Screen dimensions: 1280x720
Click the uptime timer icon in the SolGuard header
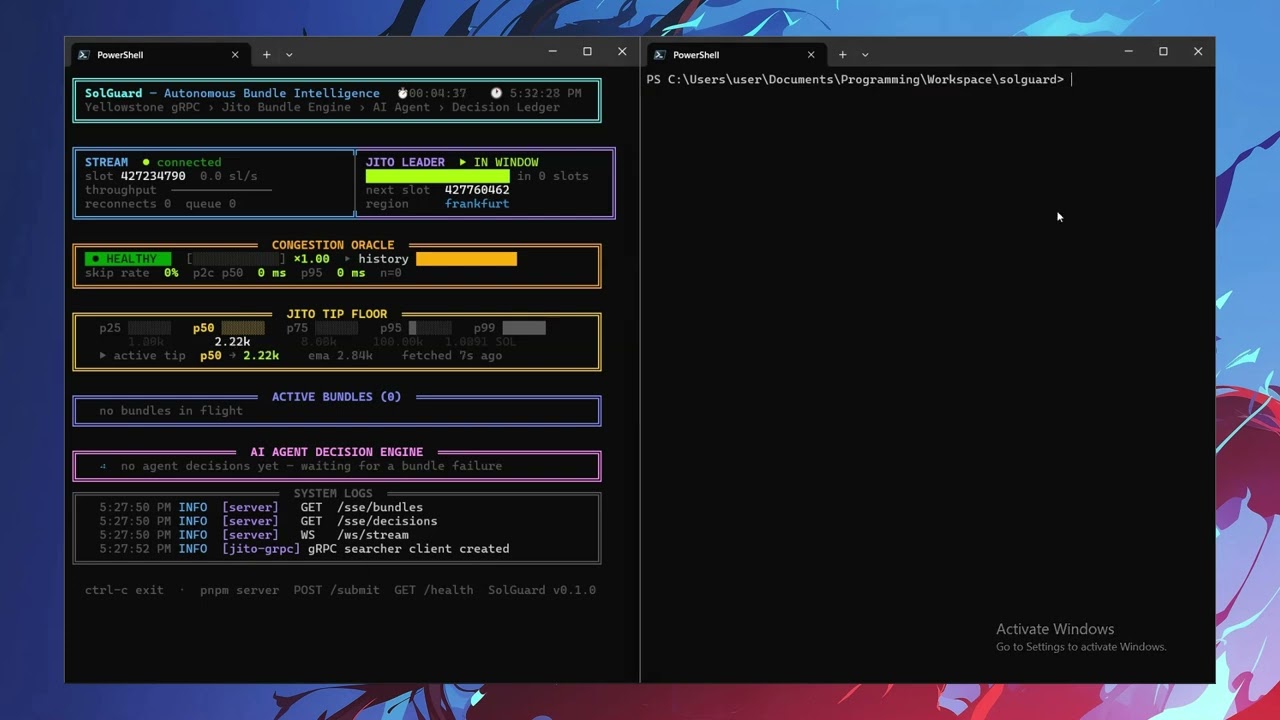(402, 93)
